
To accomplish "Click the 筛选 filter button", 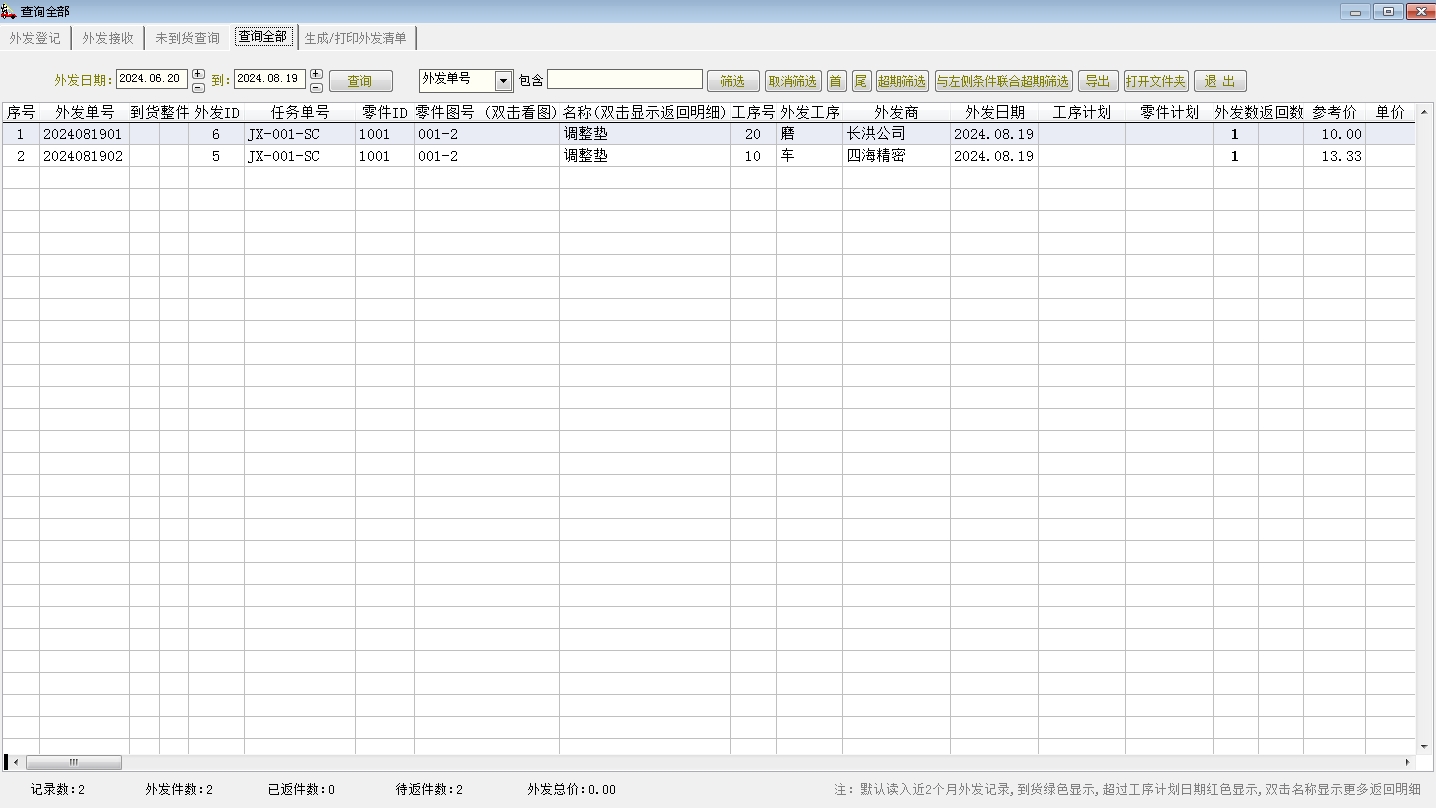I will click(x=733, y=82).
